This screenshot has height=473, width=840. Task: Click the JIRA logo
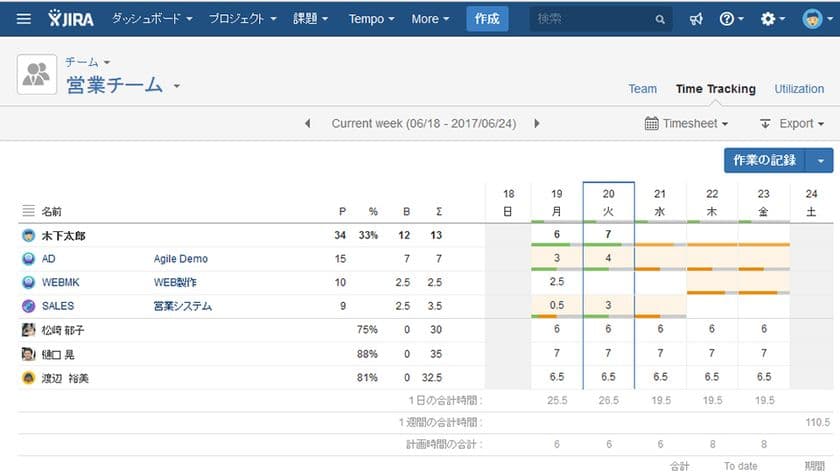coord(71,19)
